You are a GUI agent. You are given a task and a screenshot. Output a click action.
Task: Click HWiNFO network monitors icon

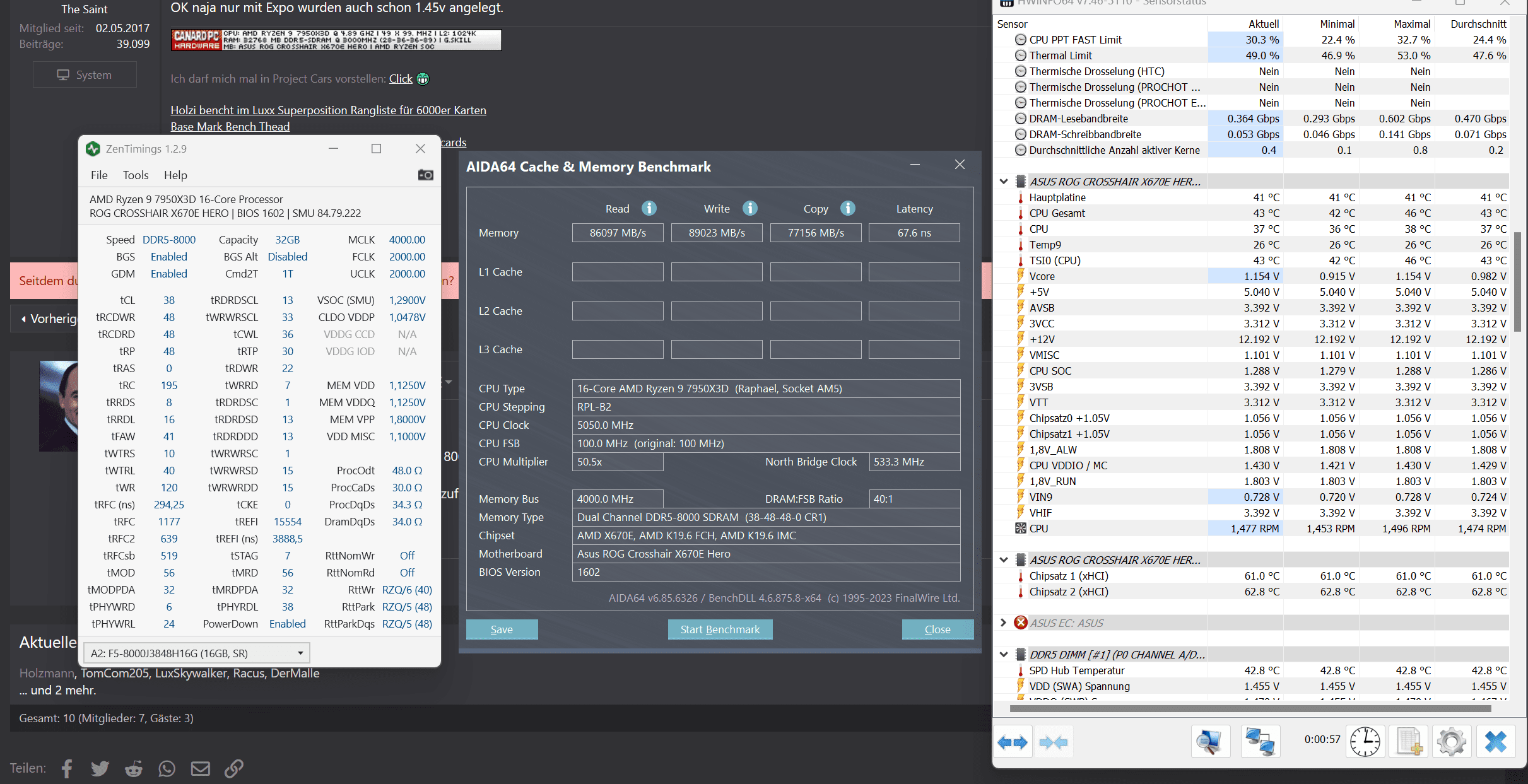click(x=1260, y=741)
